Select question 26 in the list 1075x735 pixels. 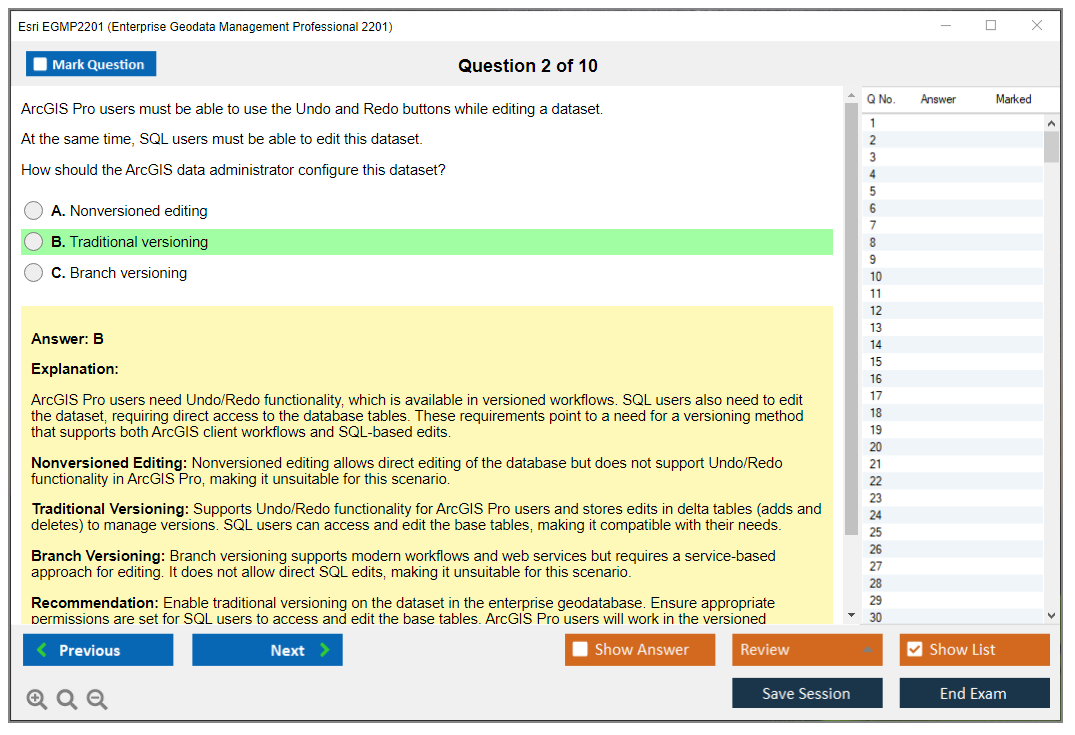tap(953, 549)
